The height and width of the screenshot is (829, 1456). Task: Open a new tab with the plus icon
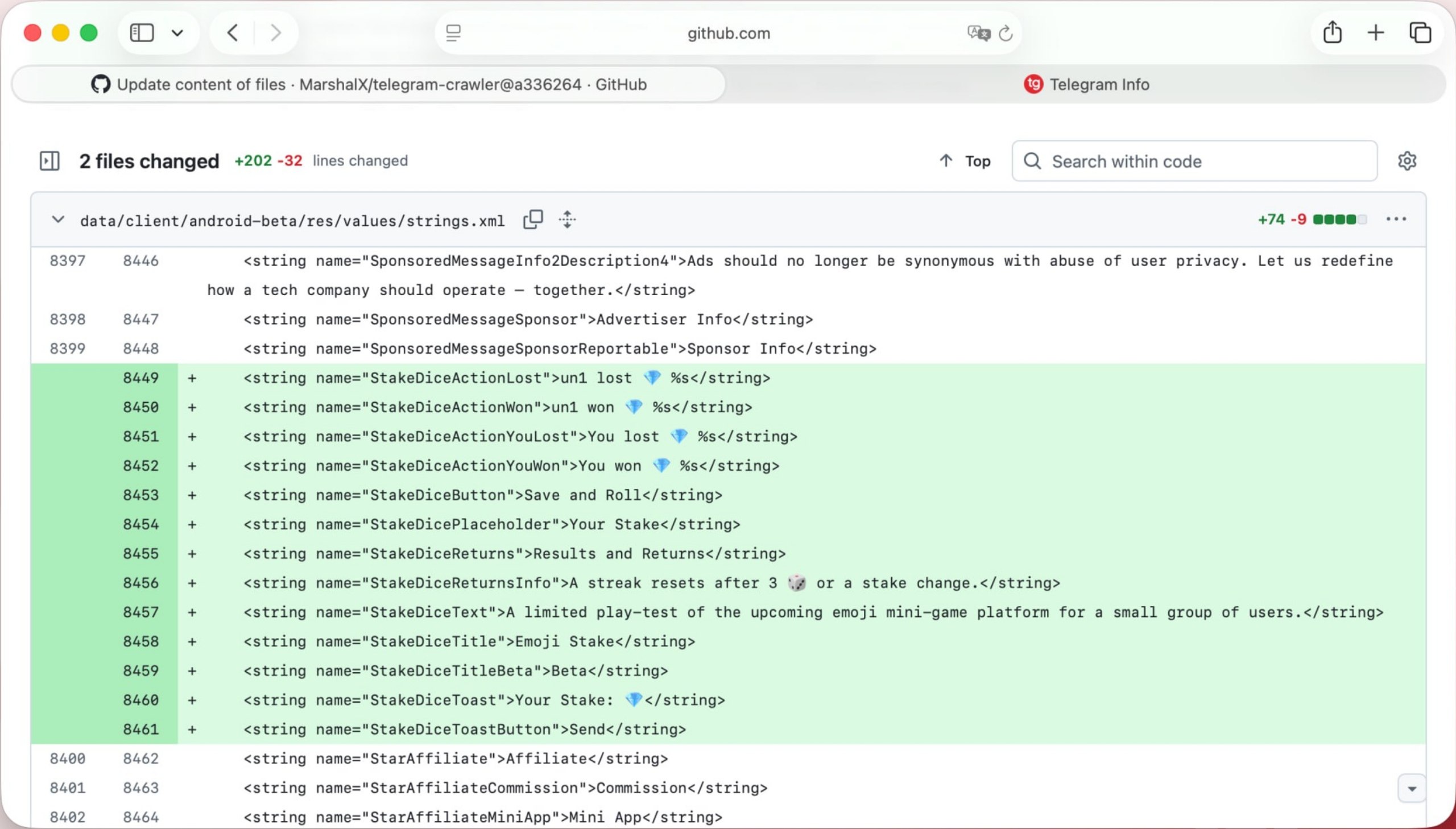click(1375, 32)
